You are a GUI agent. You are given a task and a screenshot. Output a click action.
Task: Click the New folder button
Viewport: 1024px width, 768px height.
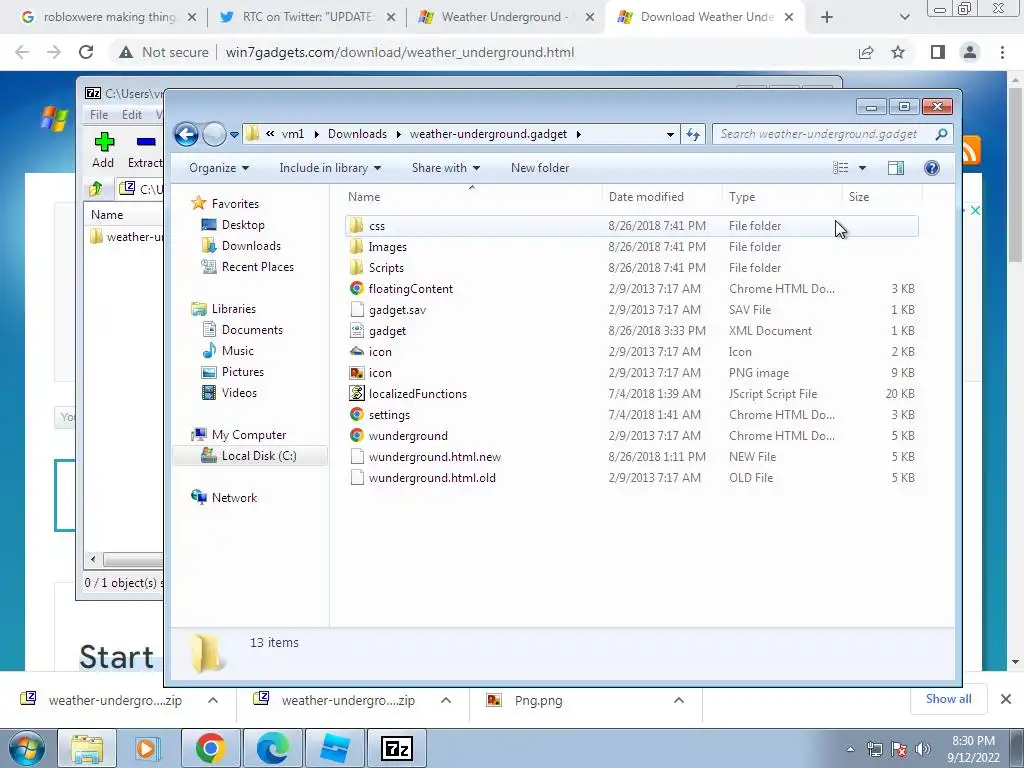[540, 168]
